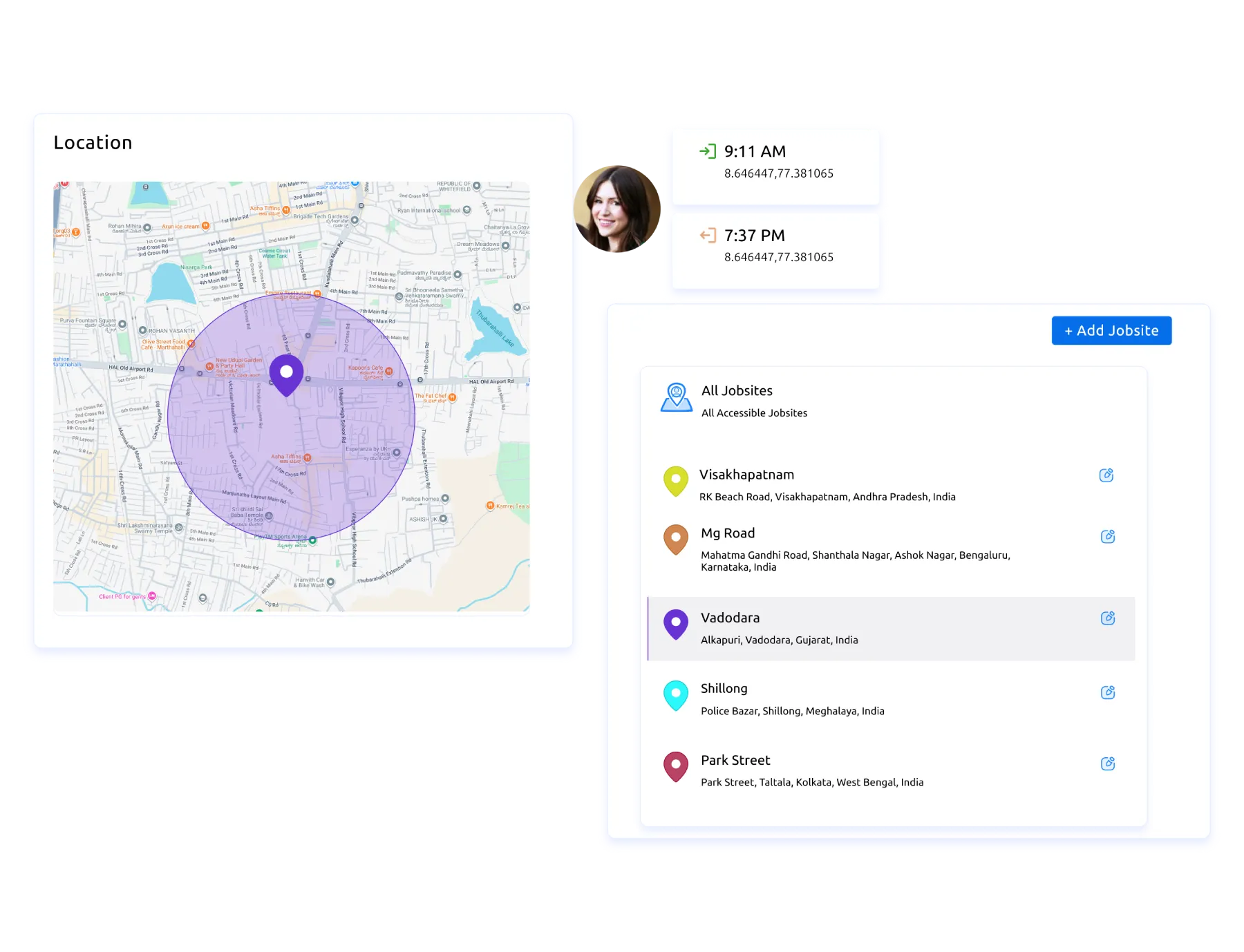Edit the Park Street jobsite entry

[x=1108, y=763]
